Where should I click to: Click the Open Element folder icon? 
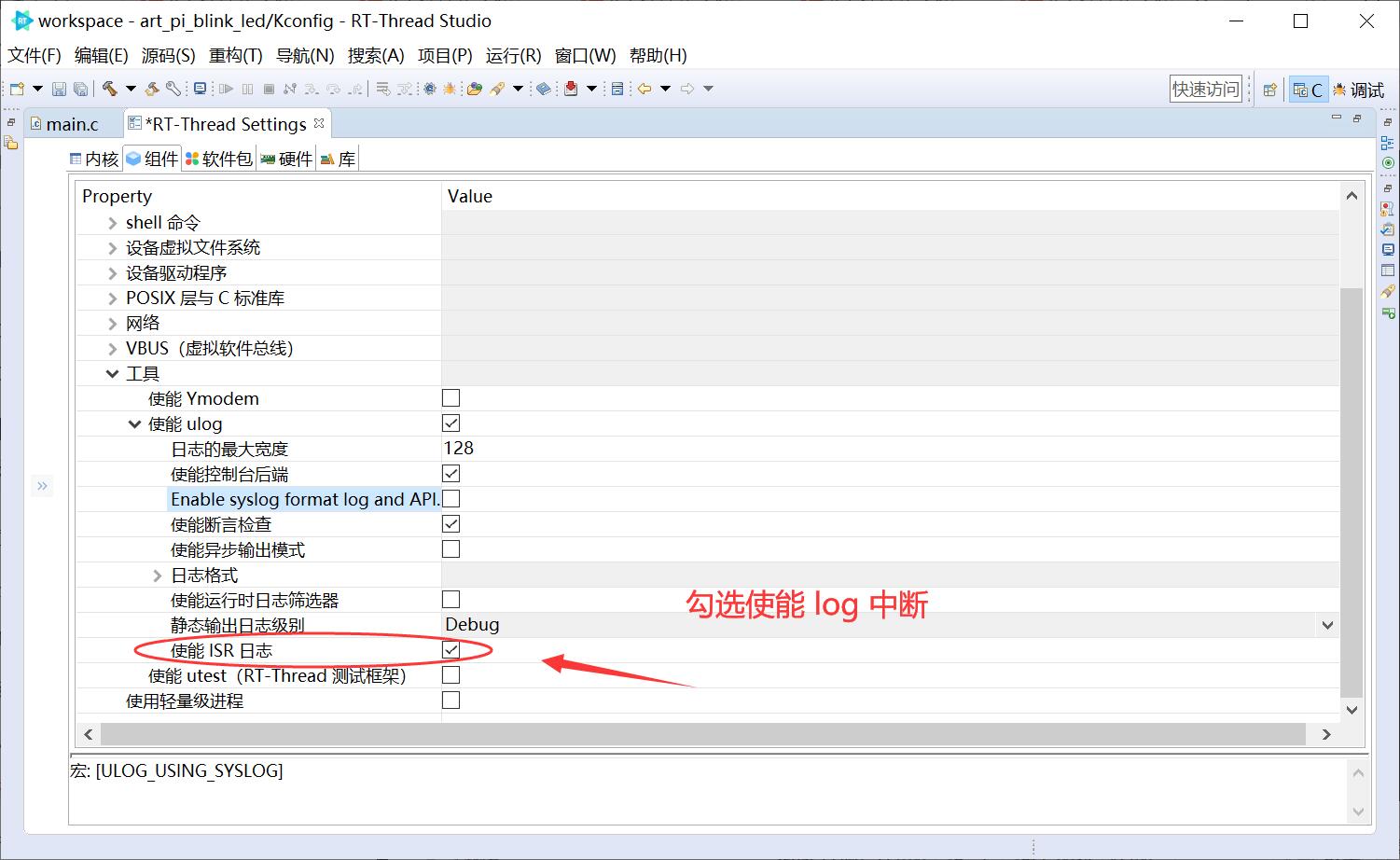pos(475,89)
